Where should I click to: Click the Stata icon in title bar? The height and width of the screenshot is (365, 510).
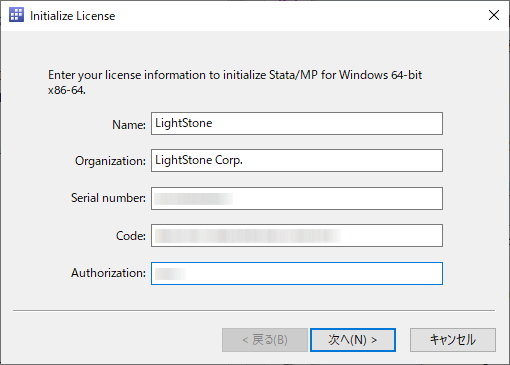[16, 15]
